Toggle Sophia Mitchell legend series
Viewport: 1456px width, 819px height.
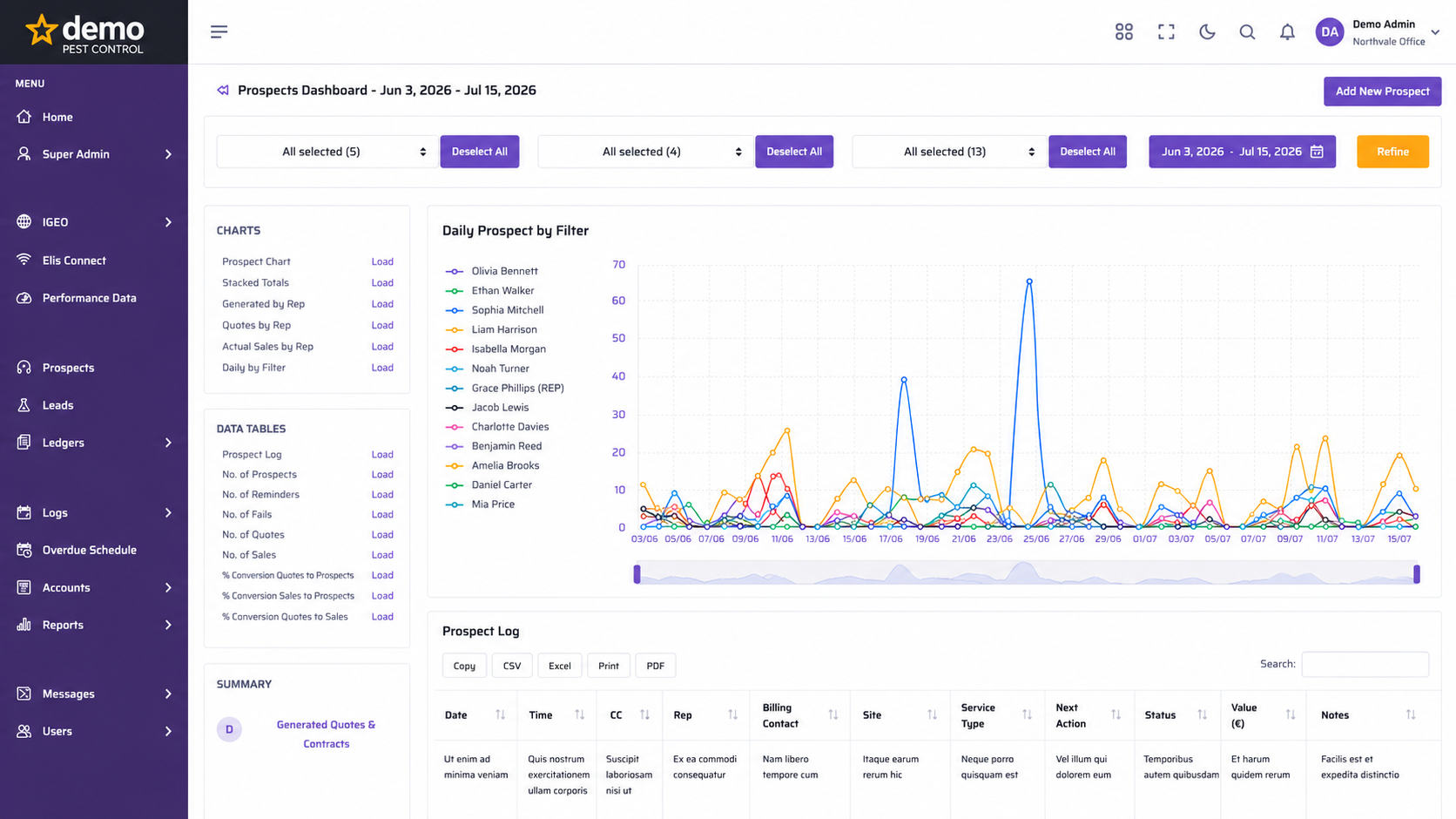pos(495,310)
